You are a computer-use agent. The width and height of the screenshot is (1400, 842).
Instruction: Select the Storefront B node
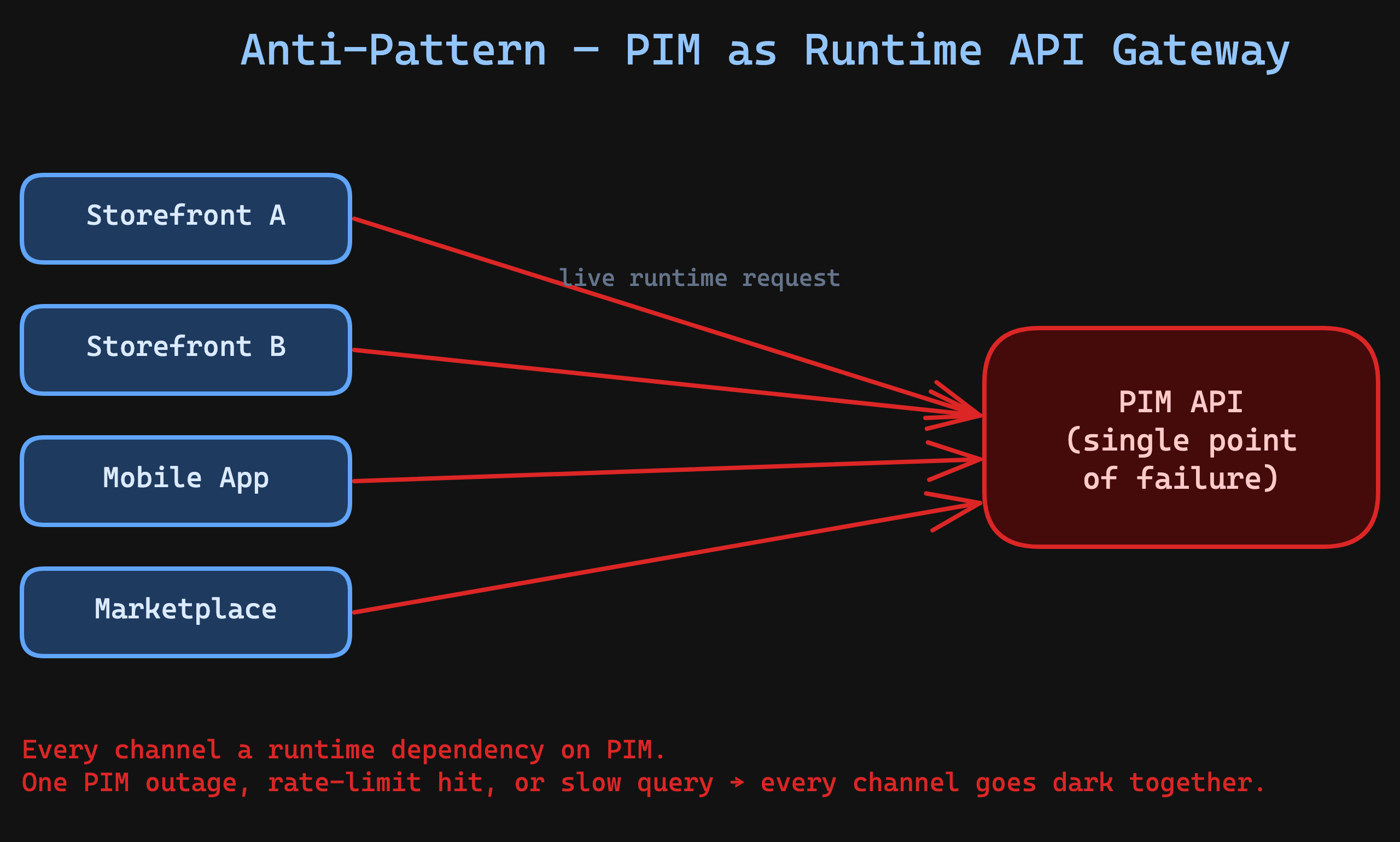186,350
